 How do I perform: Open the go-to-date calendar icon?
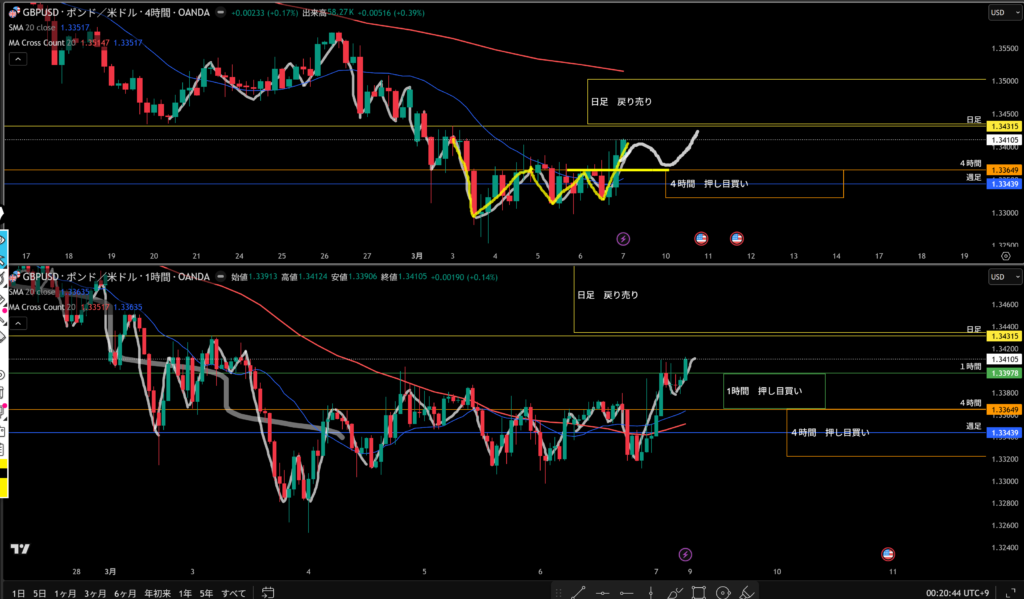click(x=266, y=591)
